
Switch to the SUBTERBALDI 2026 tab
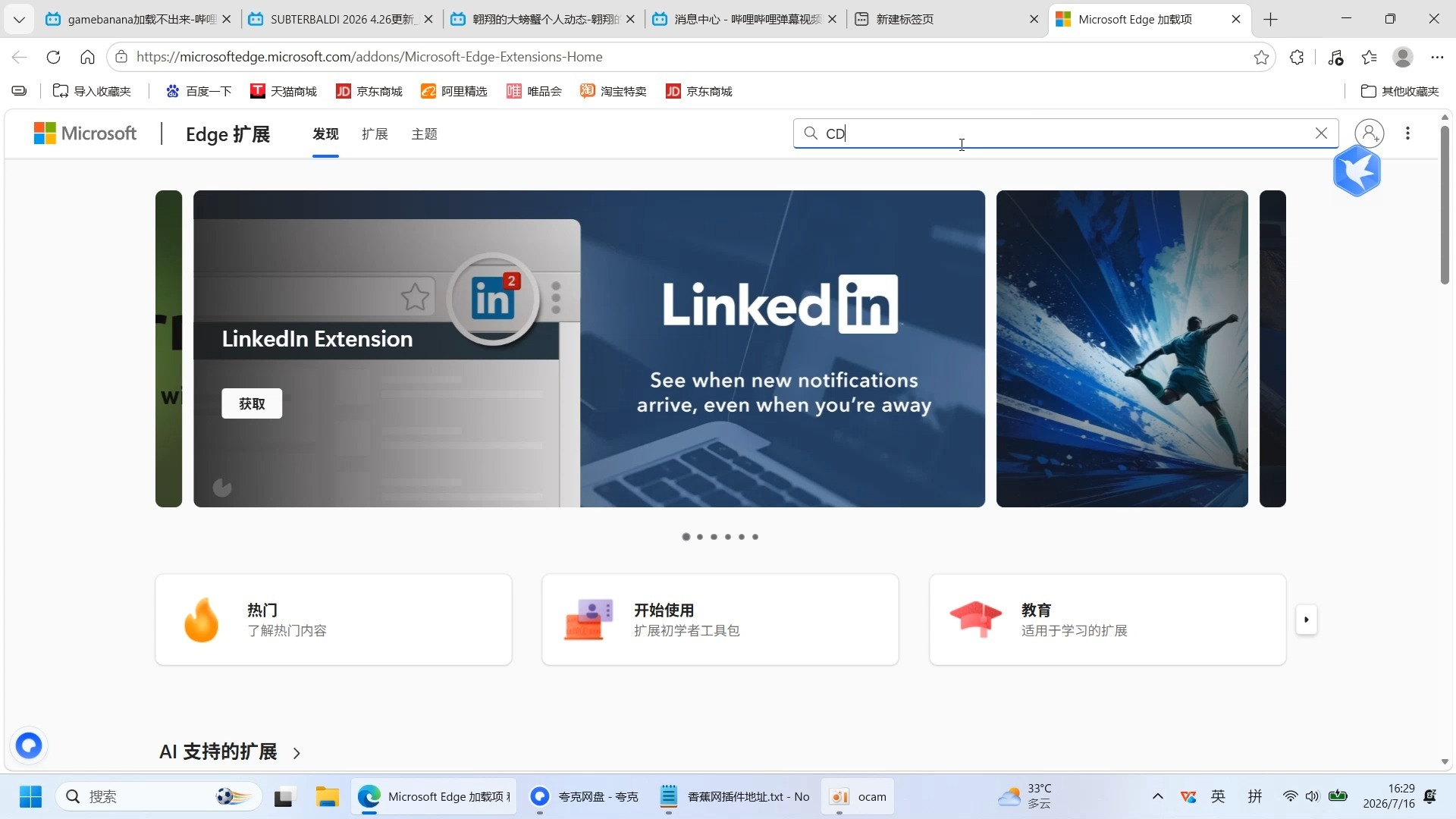point(342,19)
